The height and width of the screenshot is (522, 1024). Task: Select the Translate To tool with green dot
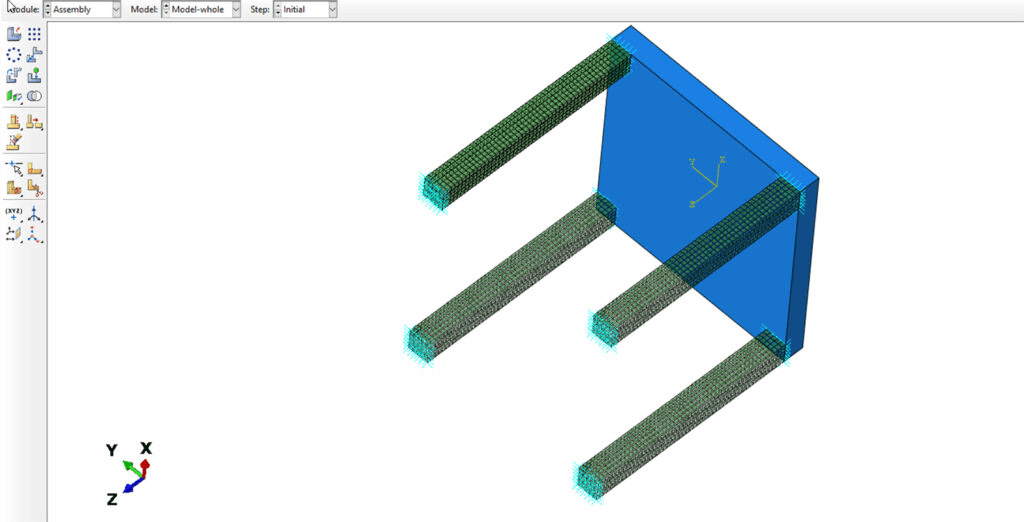(34, 75)
